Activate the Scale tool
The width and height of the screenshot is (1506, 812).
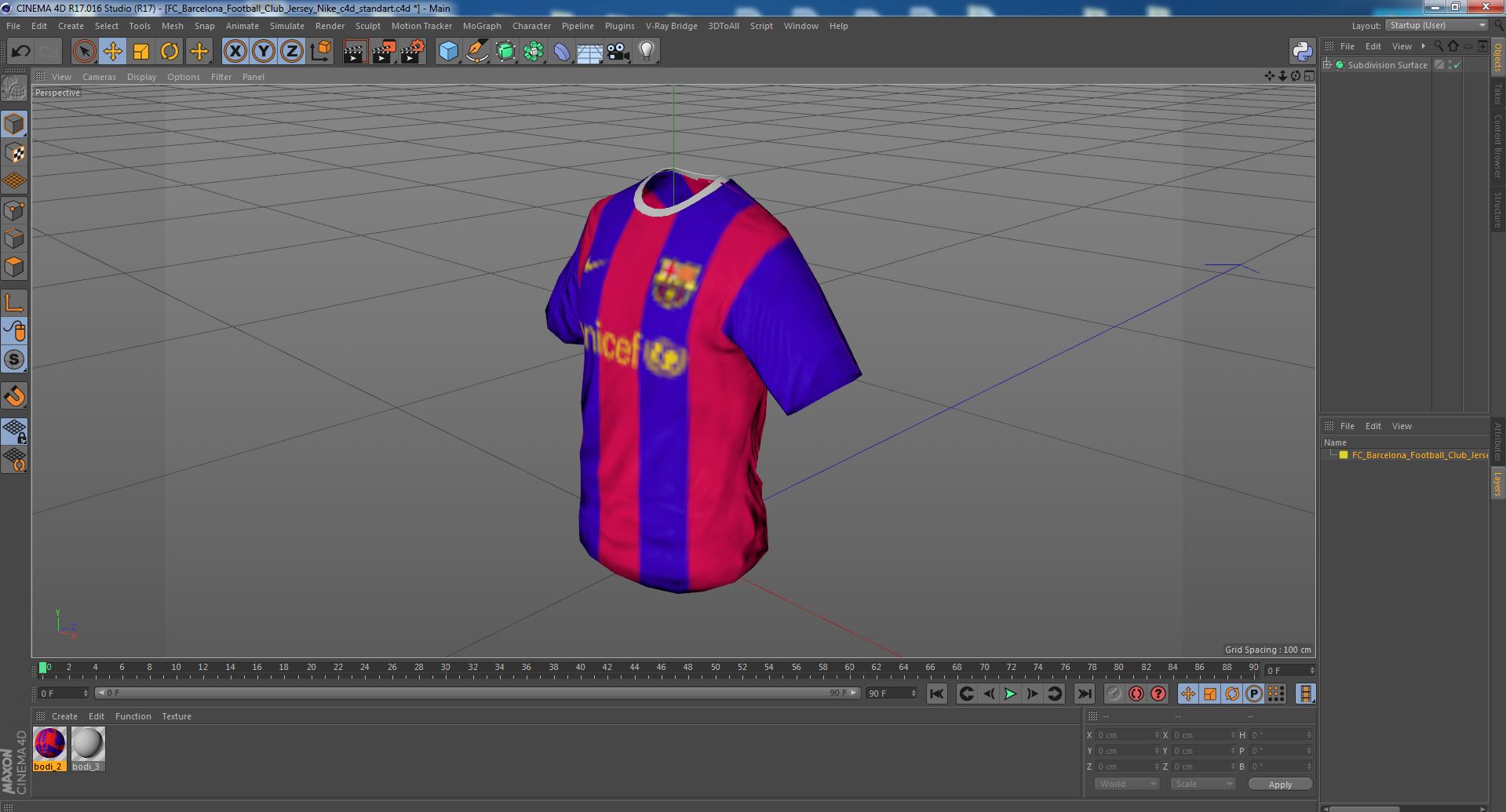141,52
